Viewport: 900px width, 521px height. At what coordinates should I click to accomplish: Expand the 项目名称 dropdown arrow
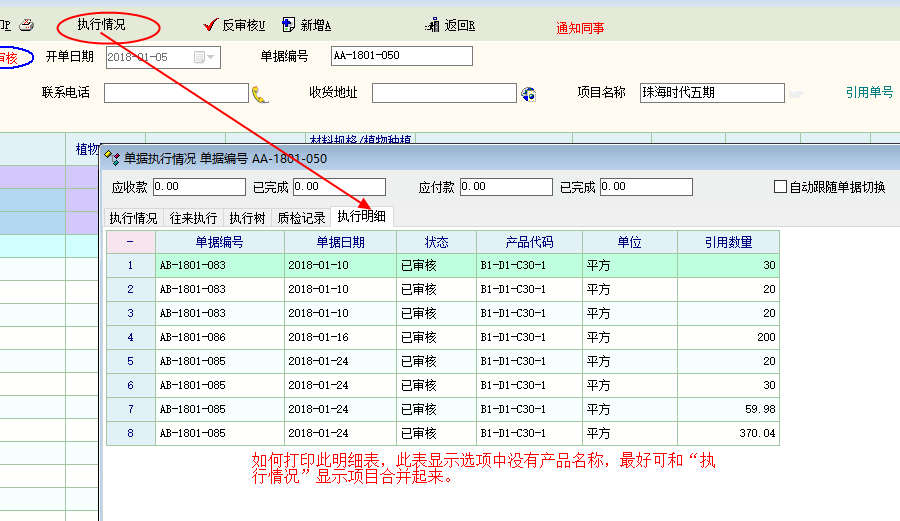point(796,94)
